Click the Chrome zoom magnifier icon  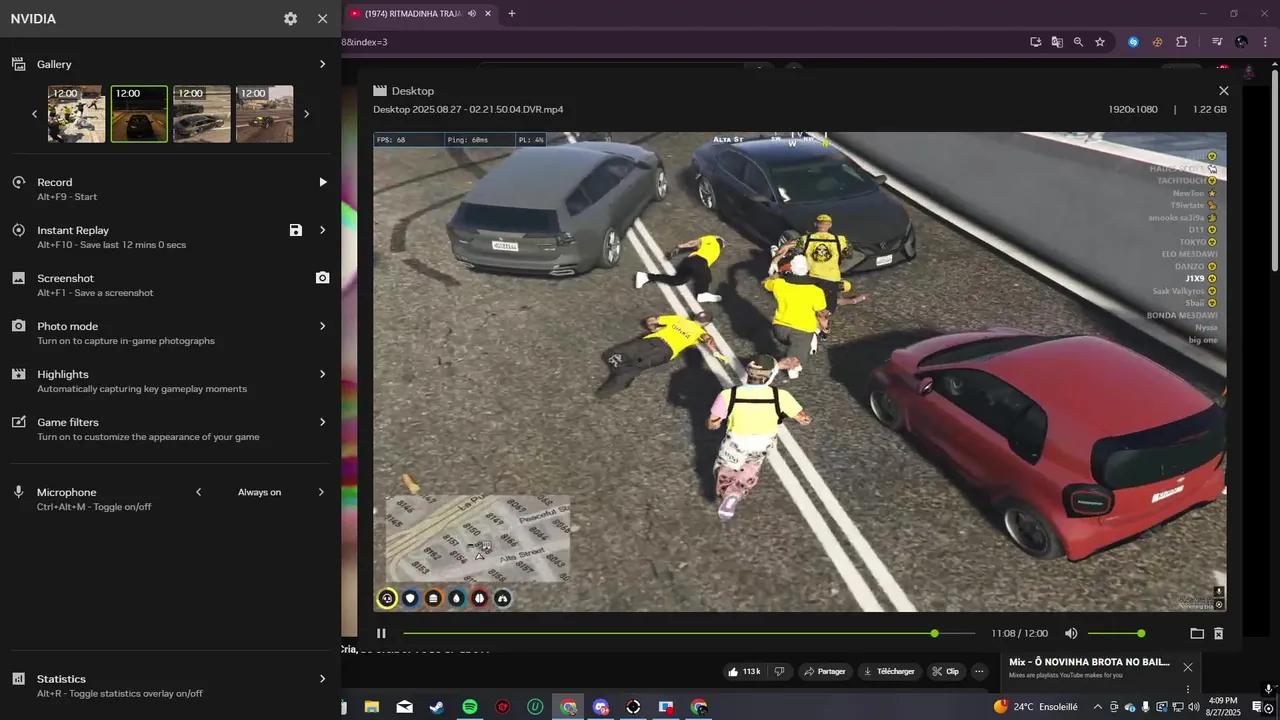tap(1078, 42)
